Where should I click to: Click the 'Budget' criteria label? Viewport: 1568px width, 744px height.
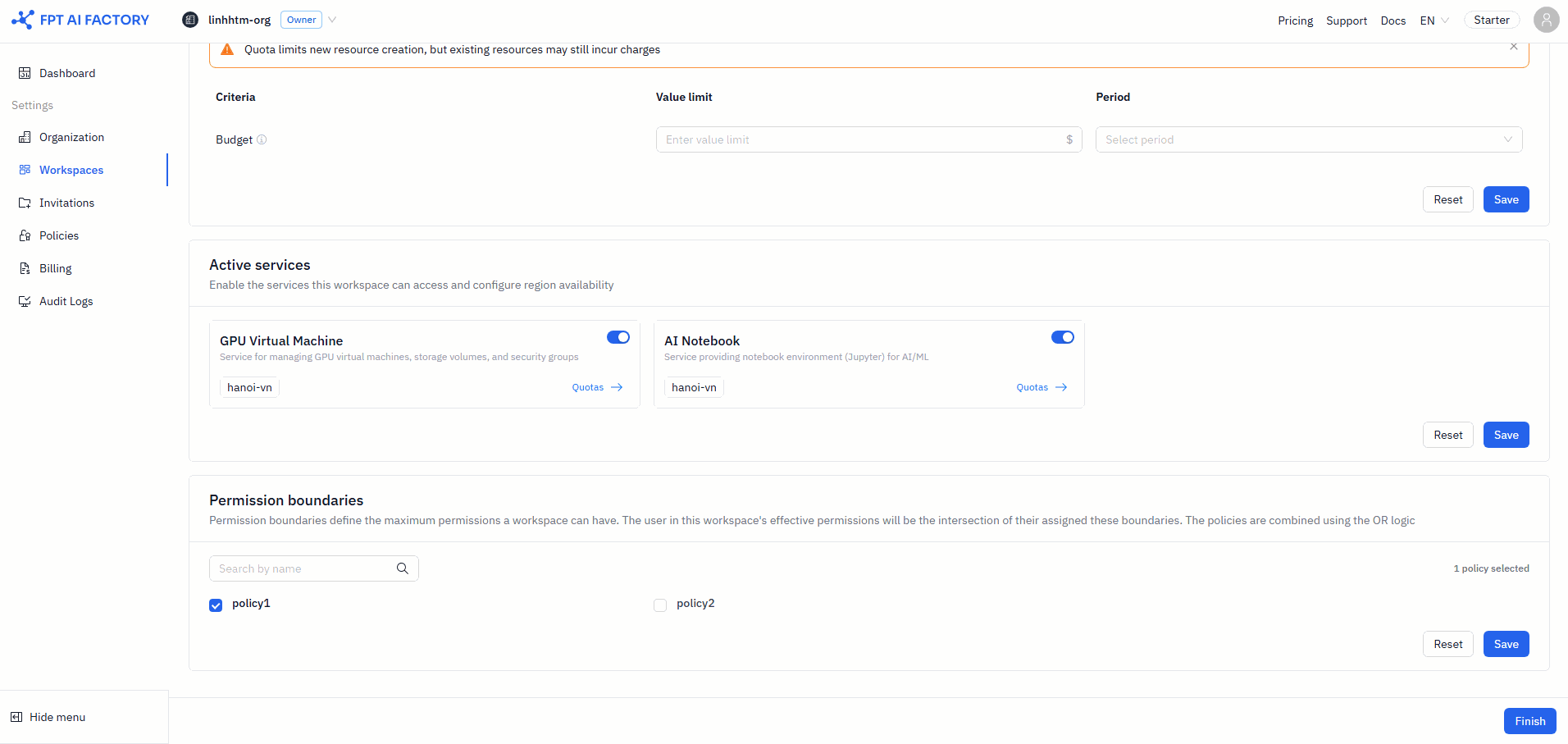[234, 139]
